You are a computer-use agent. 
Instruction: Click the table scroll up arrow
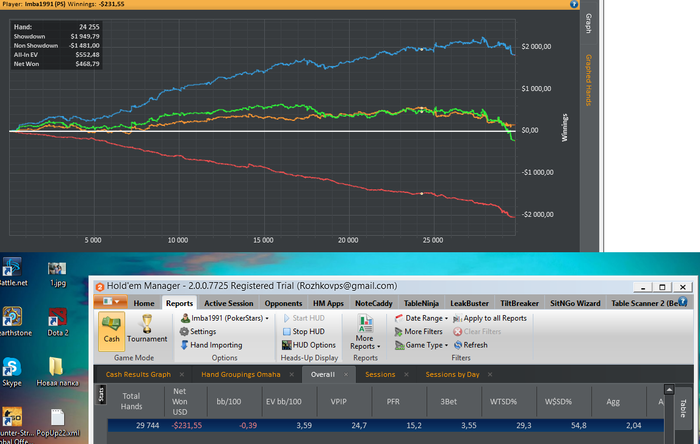(669, 390)
